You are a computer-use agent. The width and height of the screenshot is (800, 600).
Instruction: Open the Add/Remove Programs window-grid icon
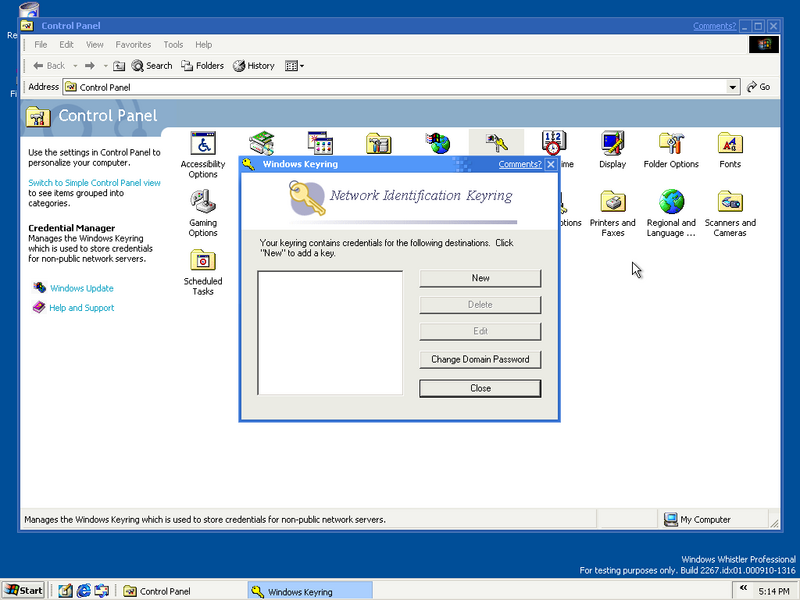coord(320,143)
